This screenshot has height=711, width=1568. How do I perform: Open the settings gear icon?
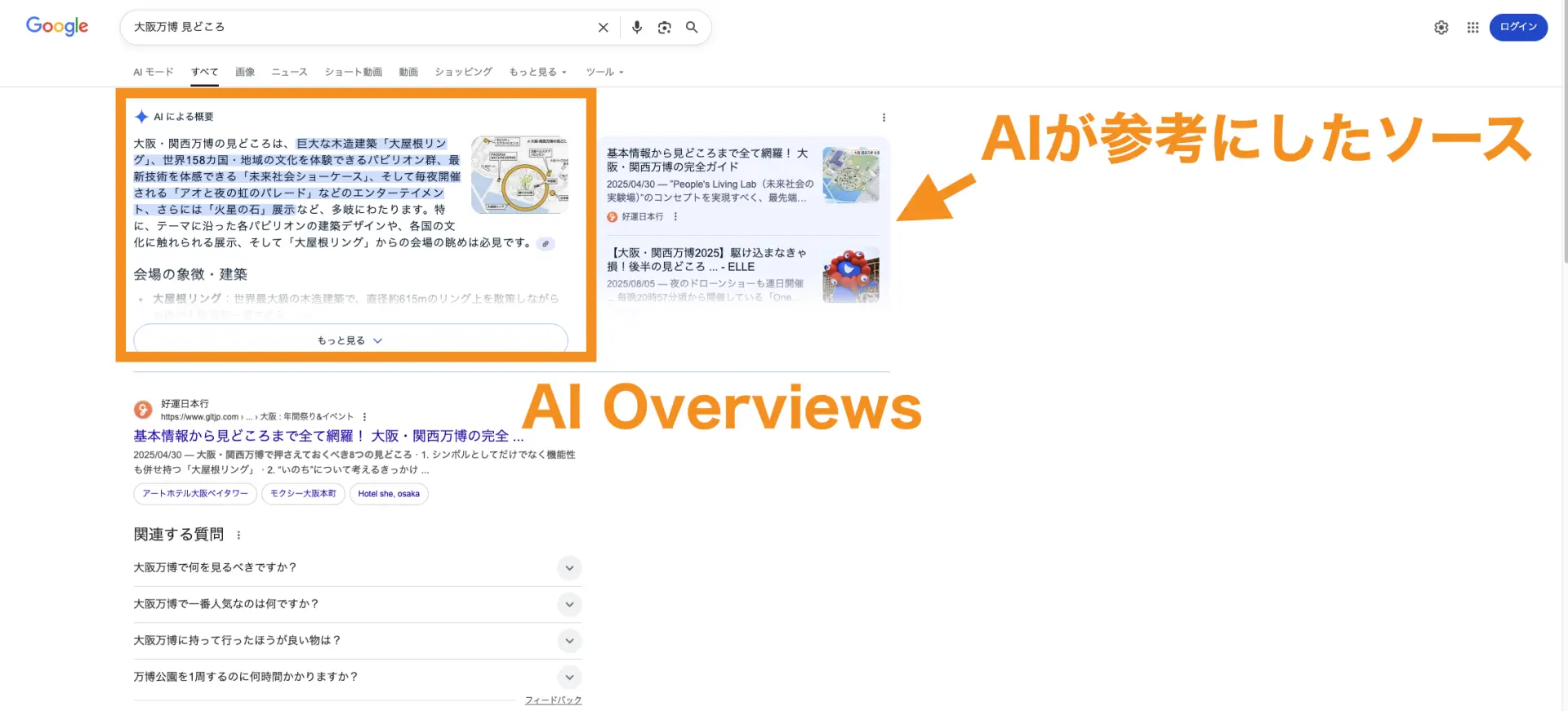tap(1441, 27)
